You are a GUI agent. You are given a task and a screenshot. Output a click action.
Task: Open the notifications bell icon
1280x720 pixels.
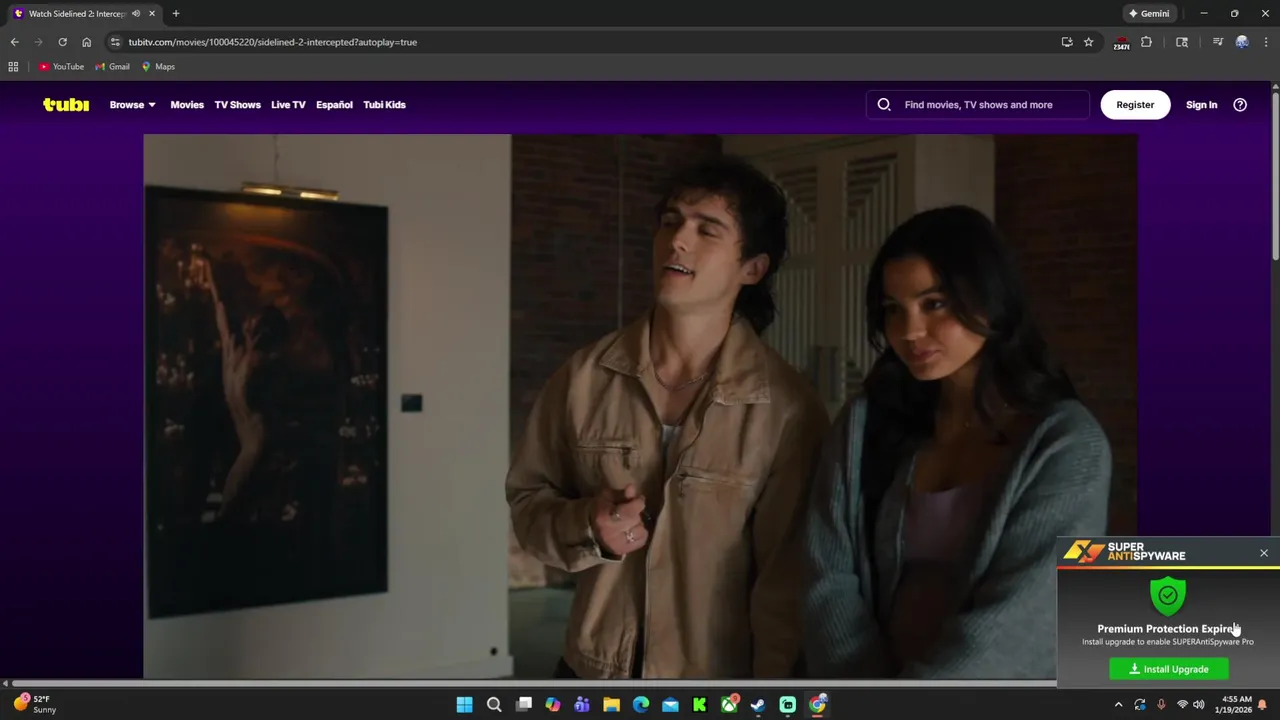click(x=1263, y=705)
